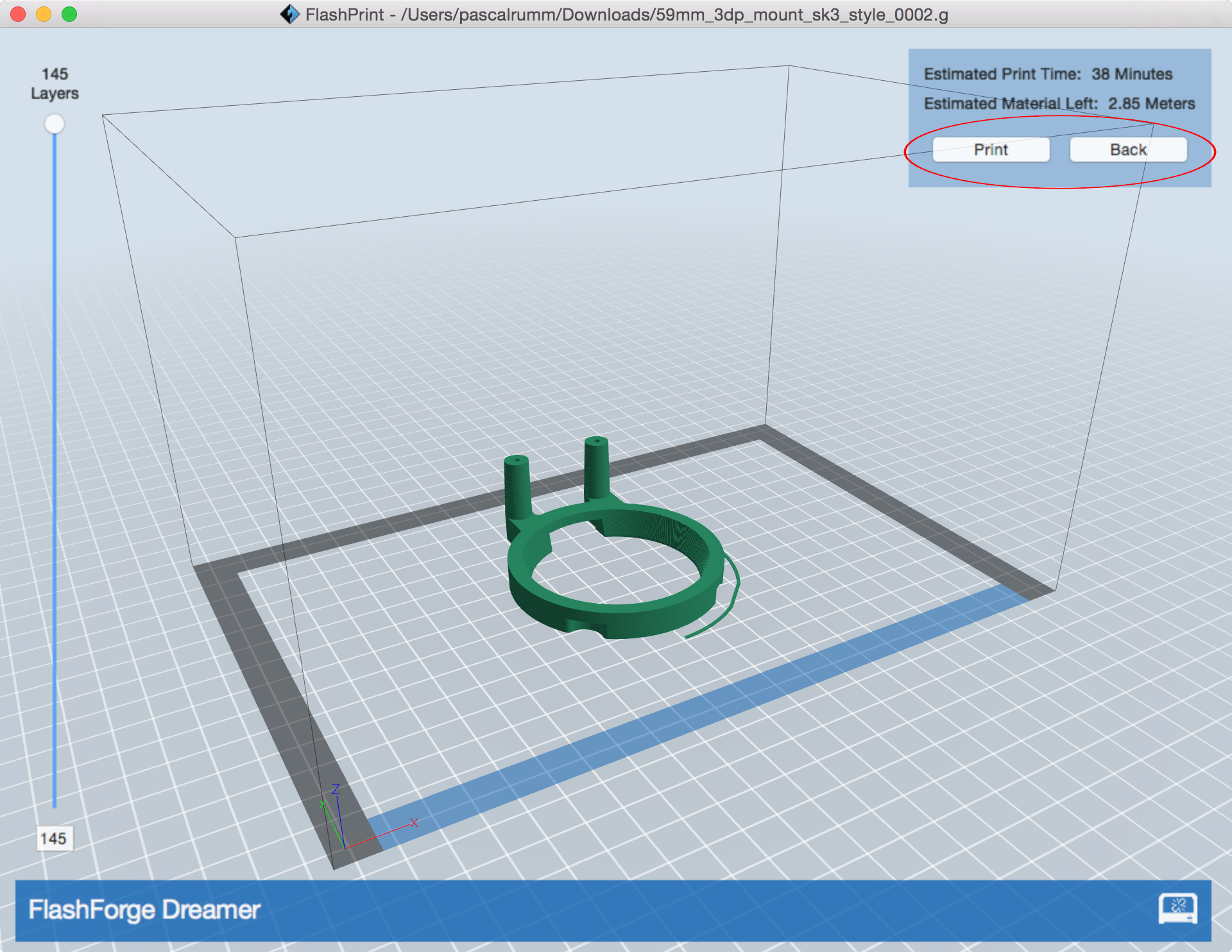Screen dimensions: 1232x952
Task: Click the green macOS fullscreen button
Action: [x=69, y=14]
